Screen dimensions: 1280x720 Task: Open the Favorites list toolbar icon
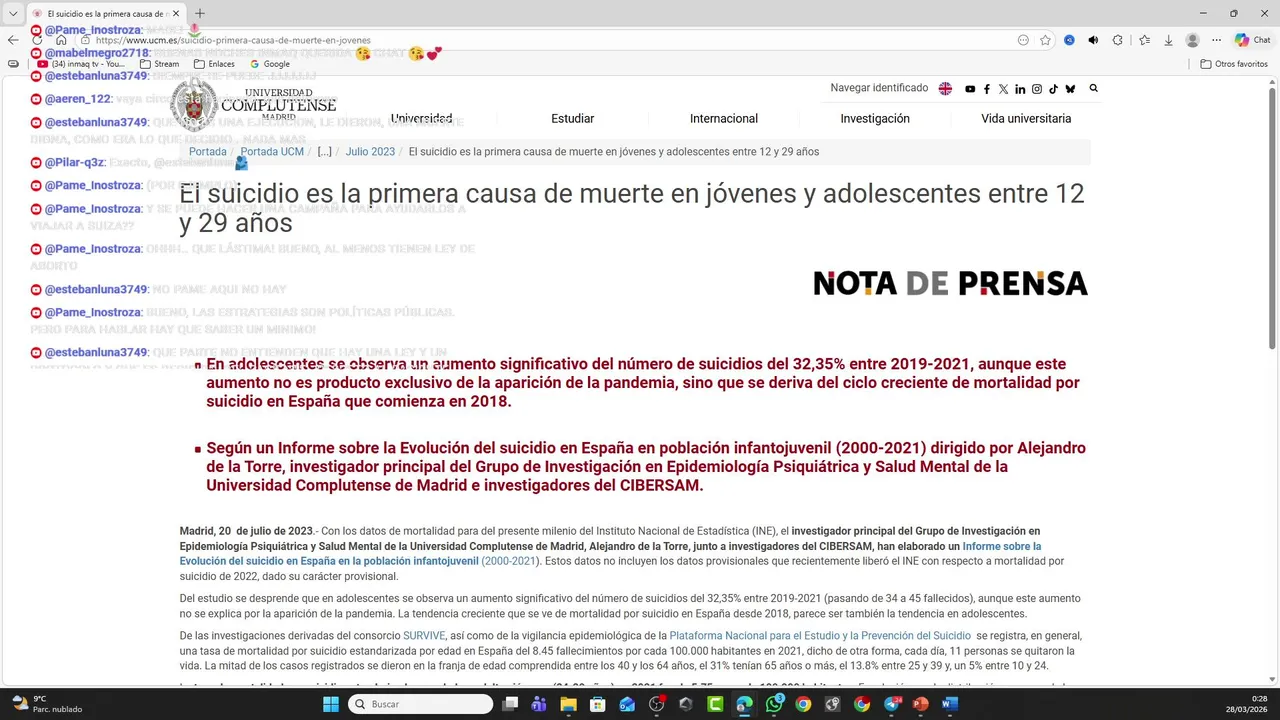click(1144, 40)
